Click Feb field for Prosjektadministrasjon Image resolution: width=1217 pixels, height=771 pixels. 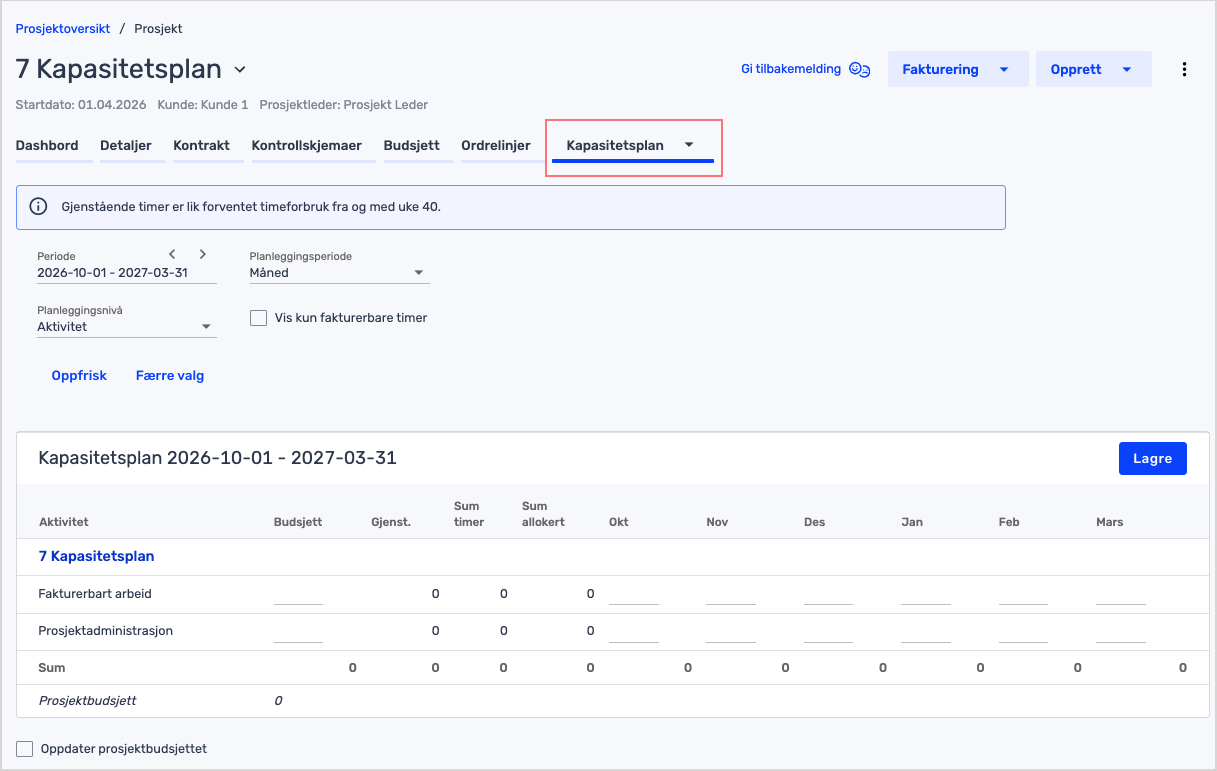[x=1023, y=631]
